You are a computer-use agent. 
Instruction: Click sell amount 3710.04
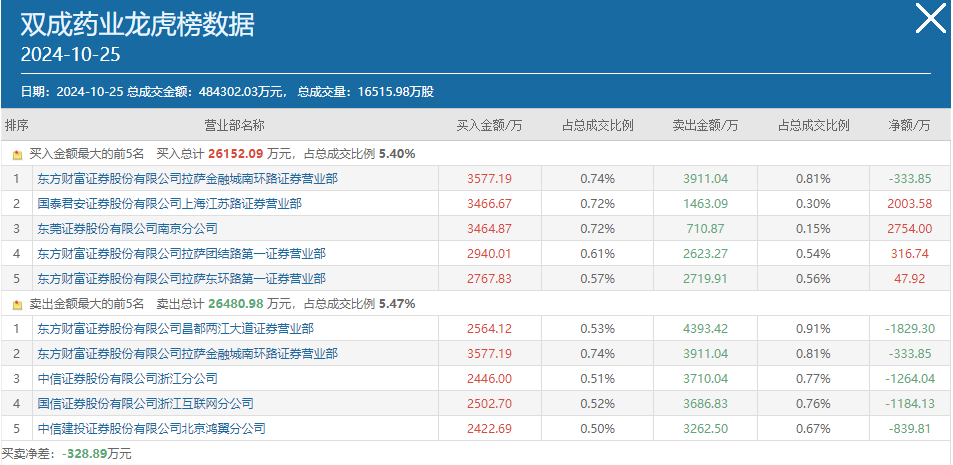(x=705, y=379)
